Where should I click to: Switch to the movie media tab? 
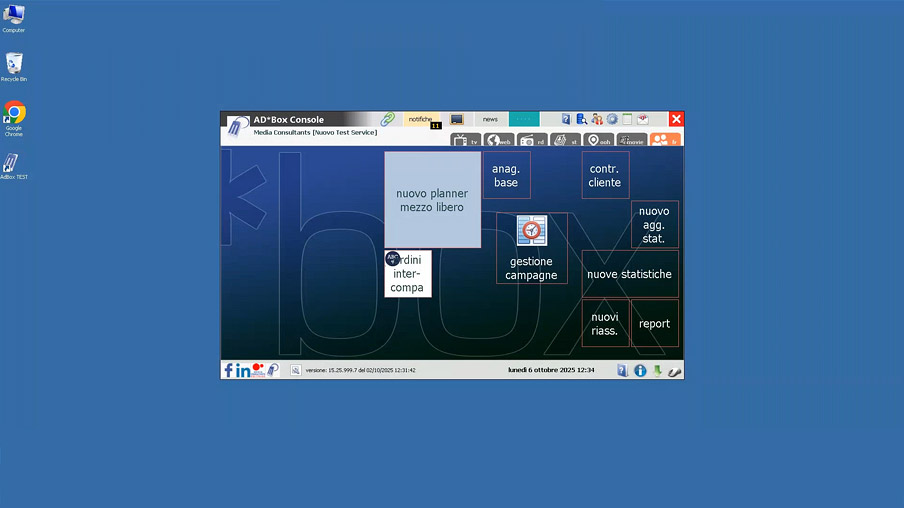(631, 141)
